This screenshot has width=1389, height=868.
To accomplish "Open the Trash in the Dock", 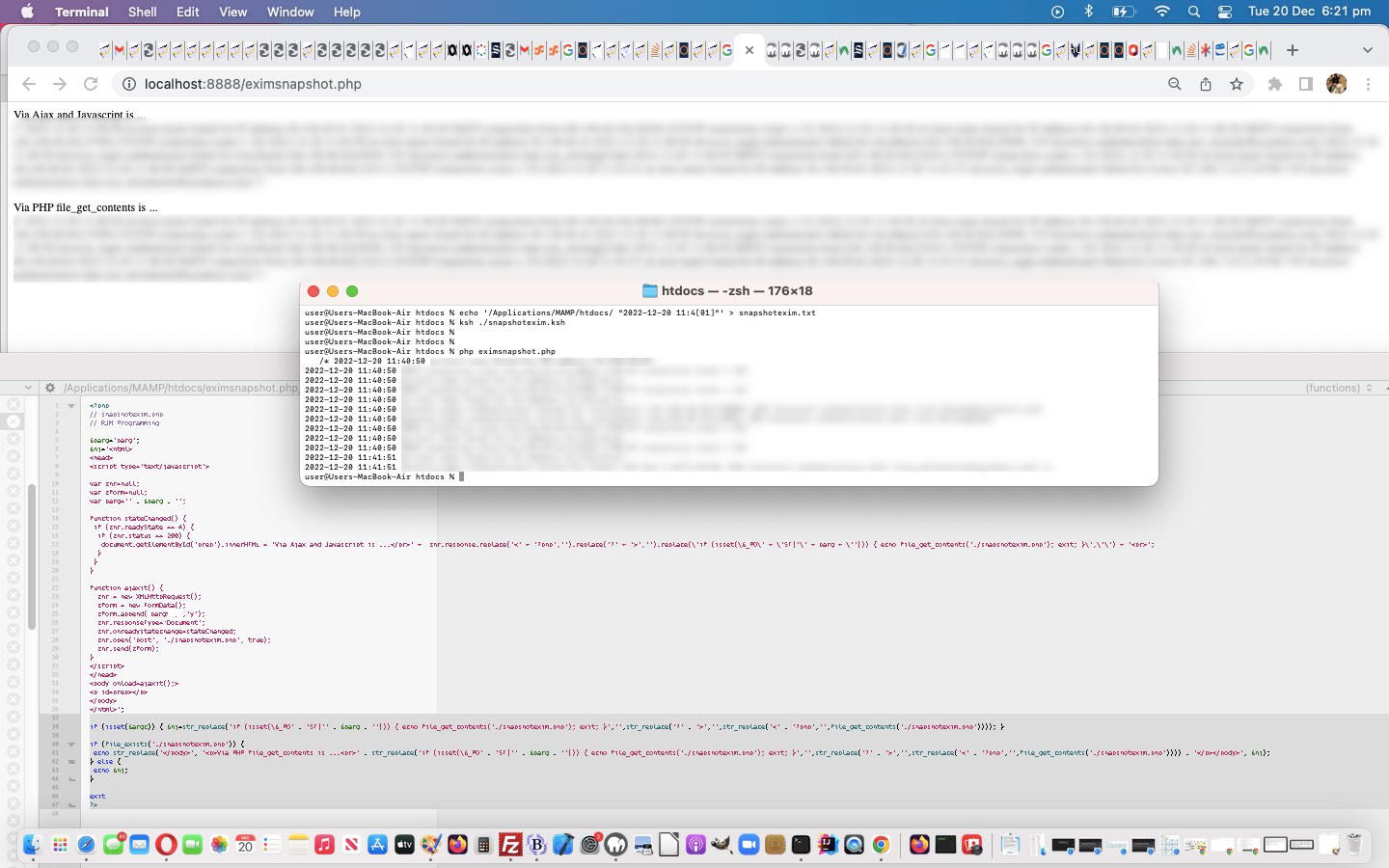I will coord(1354,845).
